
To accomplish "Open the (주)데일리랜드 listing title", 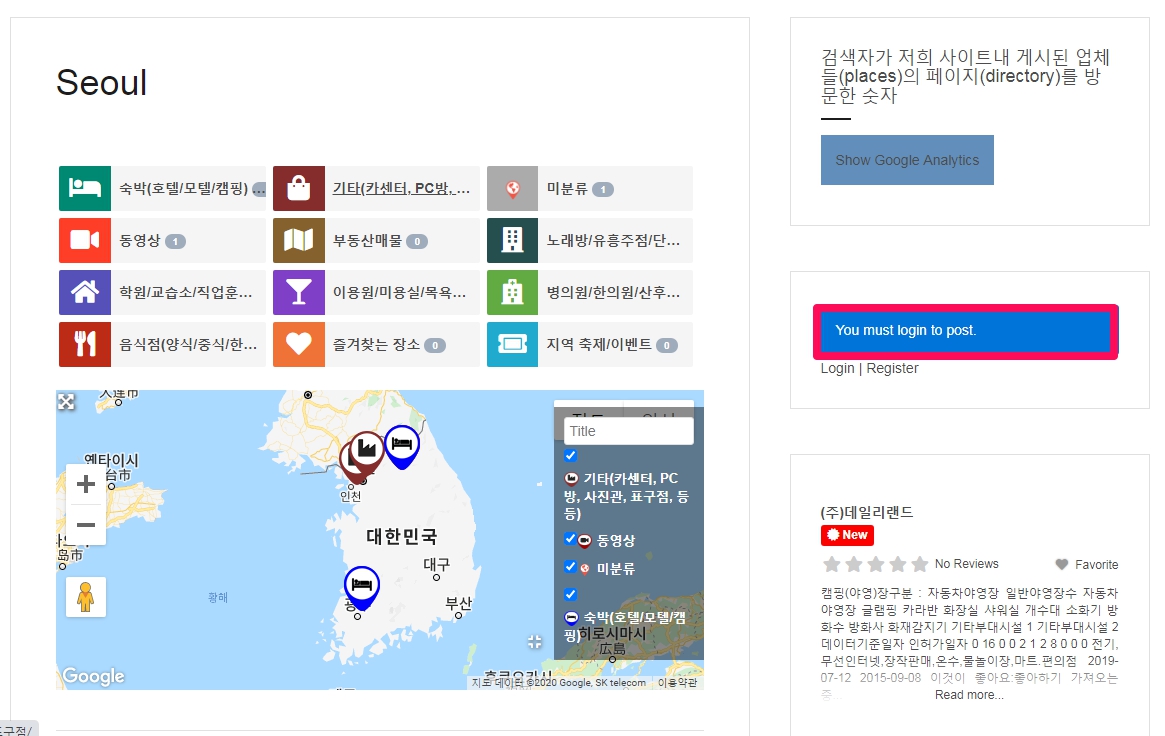I will pyautogui.click(x=867, y=512).
